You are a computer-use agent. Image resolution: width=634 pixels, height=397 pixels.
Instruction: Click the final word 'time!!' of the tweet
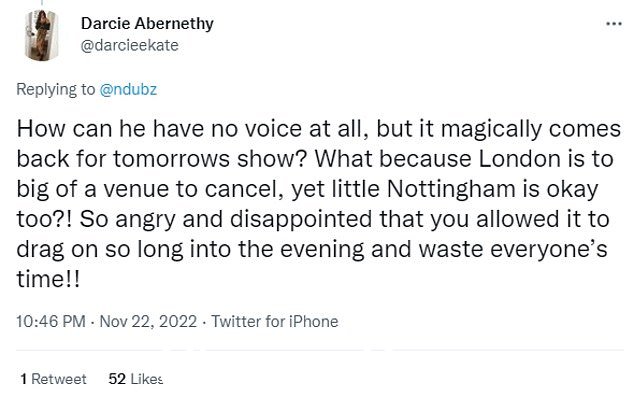(48, 279)
